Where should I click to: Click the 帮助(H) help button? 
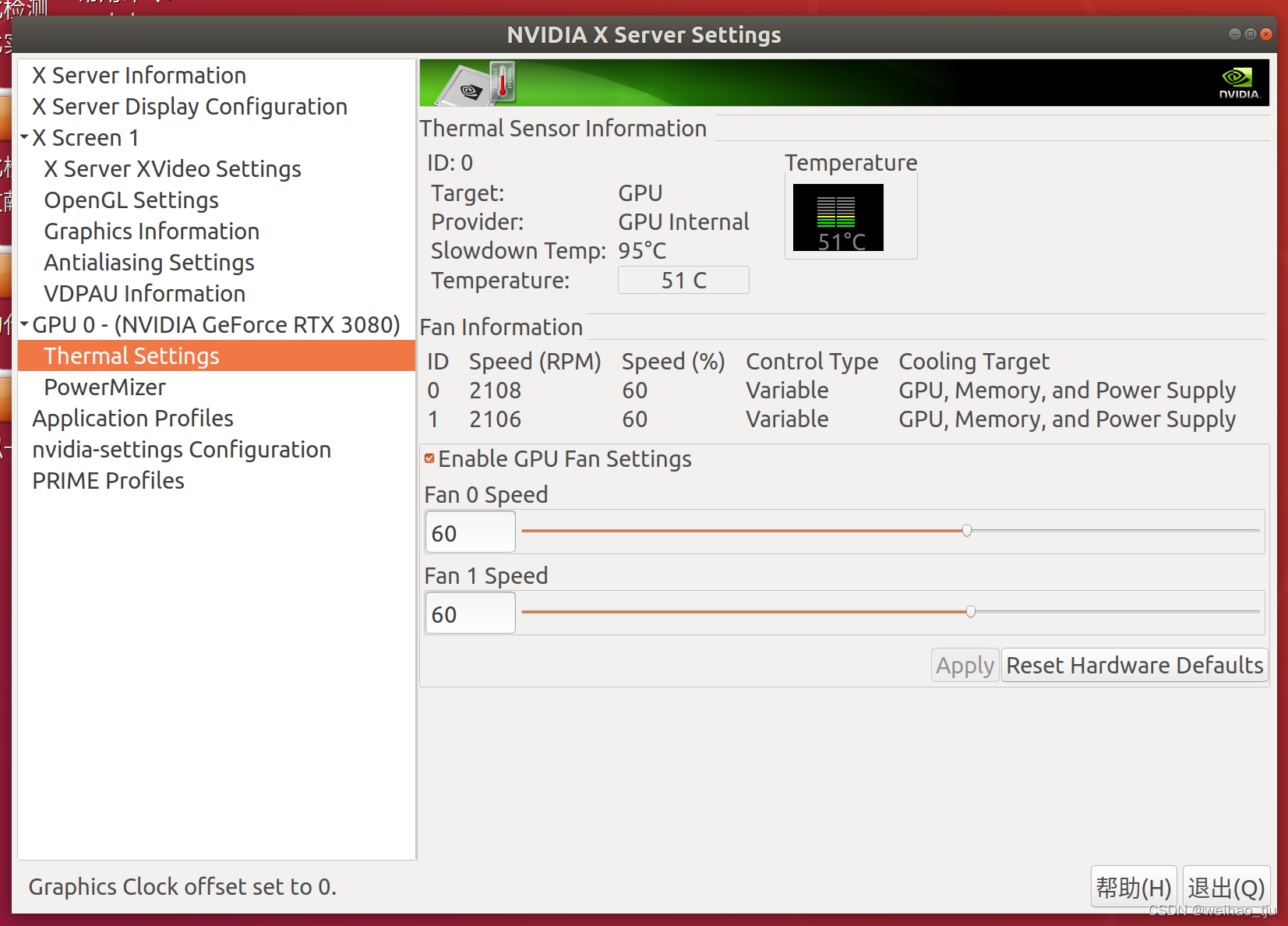pos(1134,887)
